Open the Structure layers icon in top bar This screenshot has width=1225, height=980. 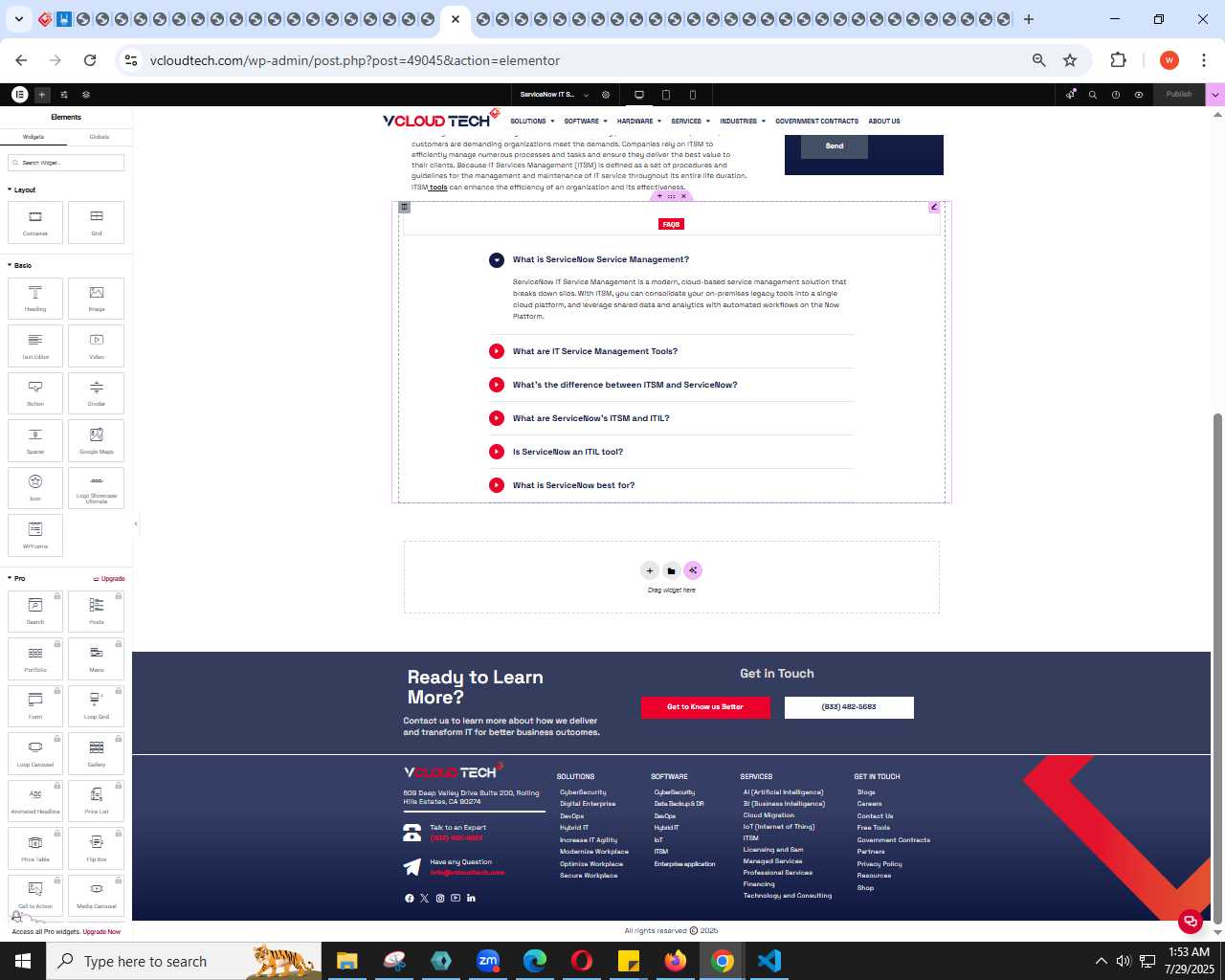tap(86, 95)
